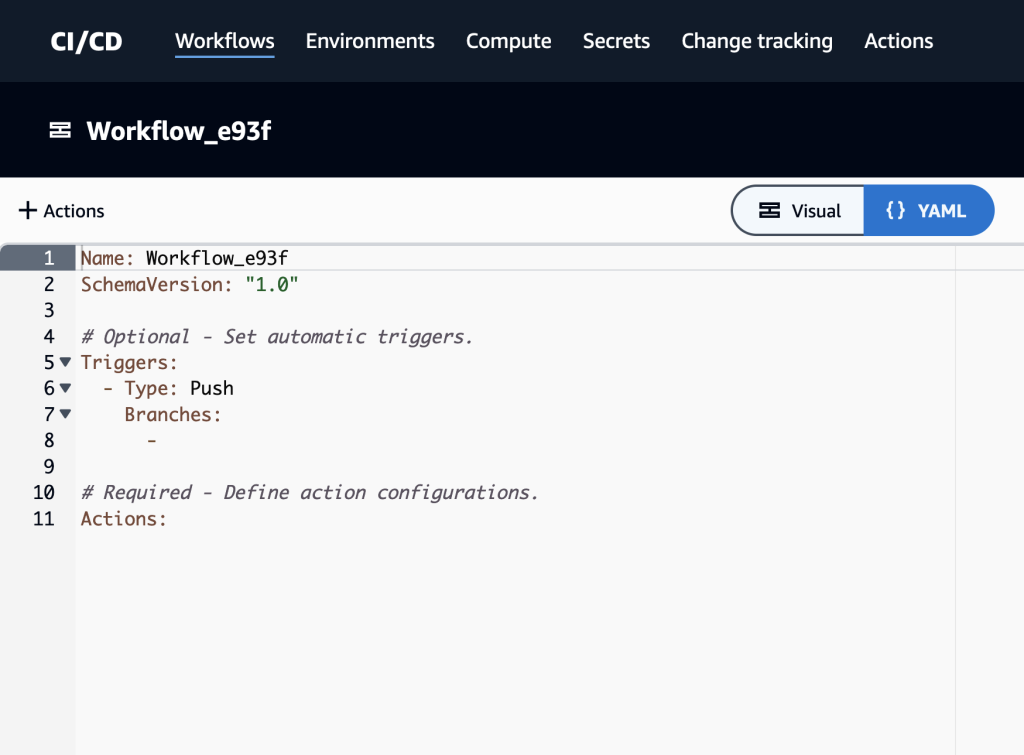The image size is (1024, 755).
Task: Switch to the Visual editor view
Action: coord(798,210)
